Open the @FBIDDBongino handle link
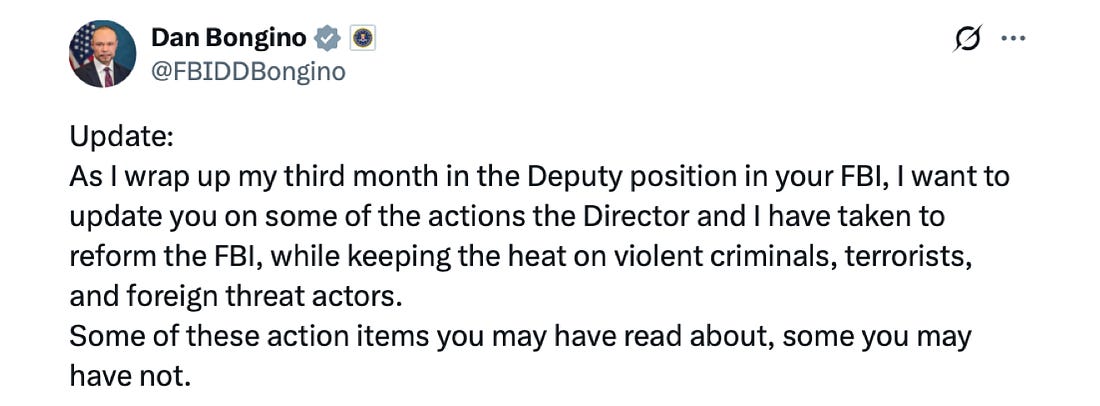Screen dimensions: 1100x406 coord(248,71)
